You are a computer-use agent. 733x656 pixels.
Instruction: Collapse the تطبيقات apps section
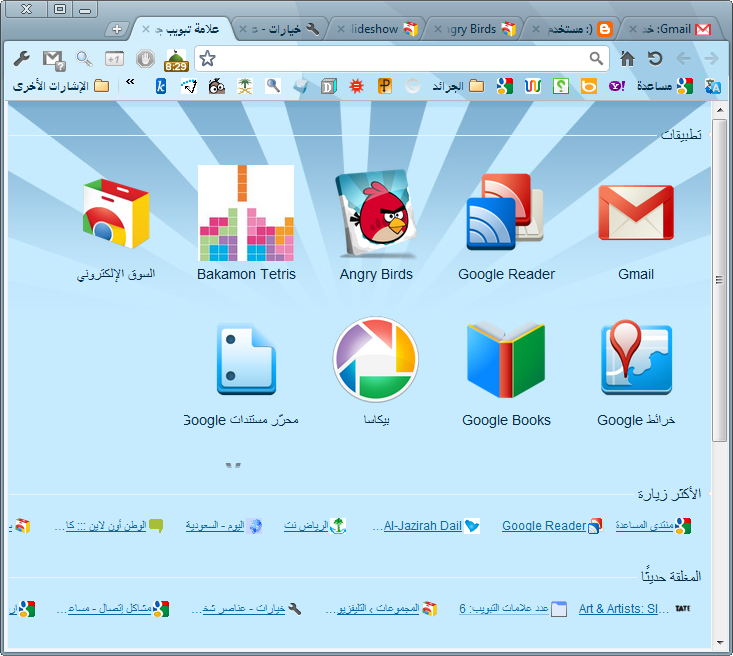click(681, 135)
